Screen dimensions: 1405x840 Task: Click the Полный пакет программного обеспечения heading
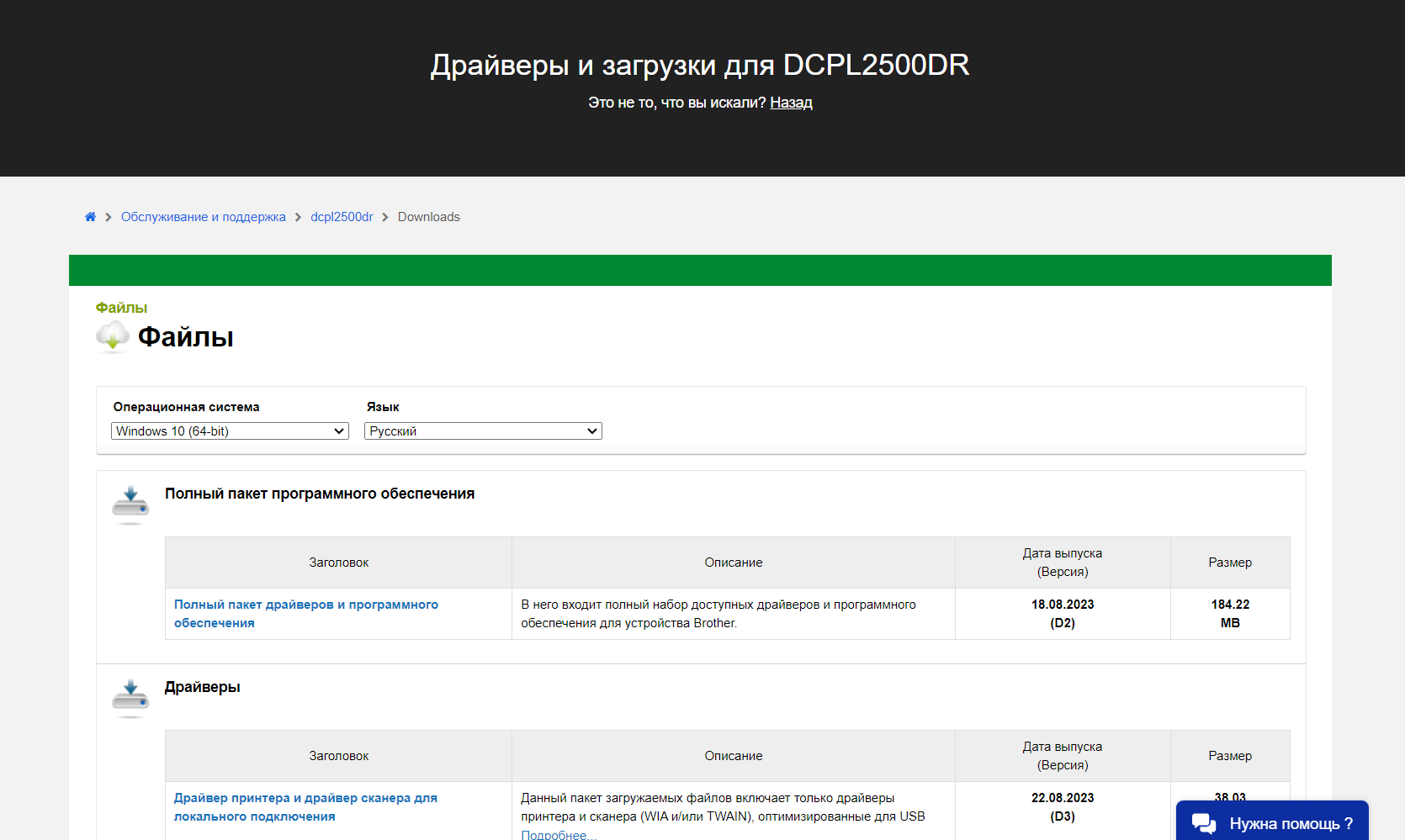point(320,494)
